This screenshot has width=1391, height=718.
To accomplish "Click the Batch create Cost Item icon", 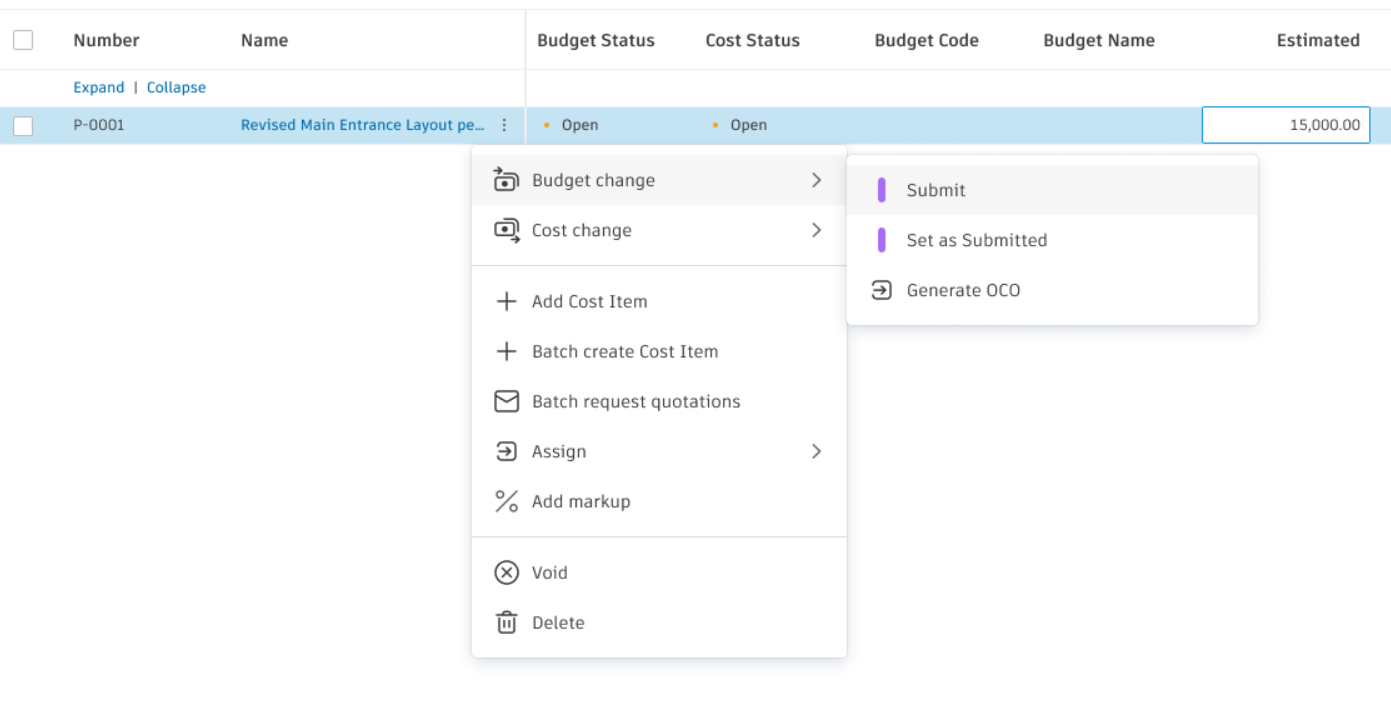I will (507, 351).
